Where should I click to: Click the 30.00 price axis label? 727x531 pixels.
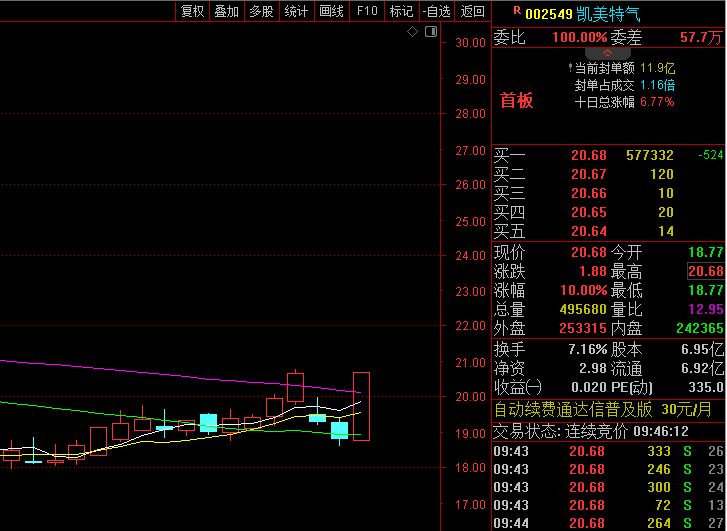470,43
